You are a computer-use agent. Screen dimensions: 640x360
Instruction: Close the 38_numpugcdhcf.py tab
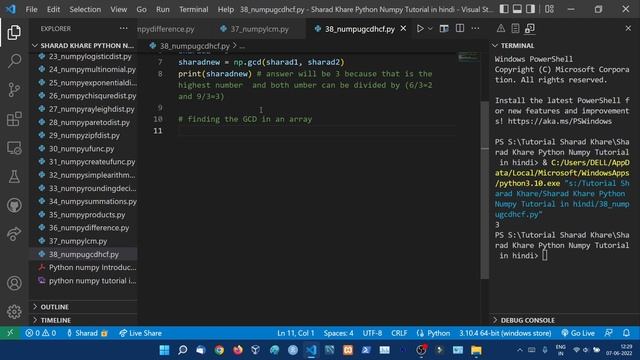[x=403, y=29]
